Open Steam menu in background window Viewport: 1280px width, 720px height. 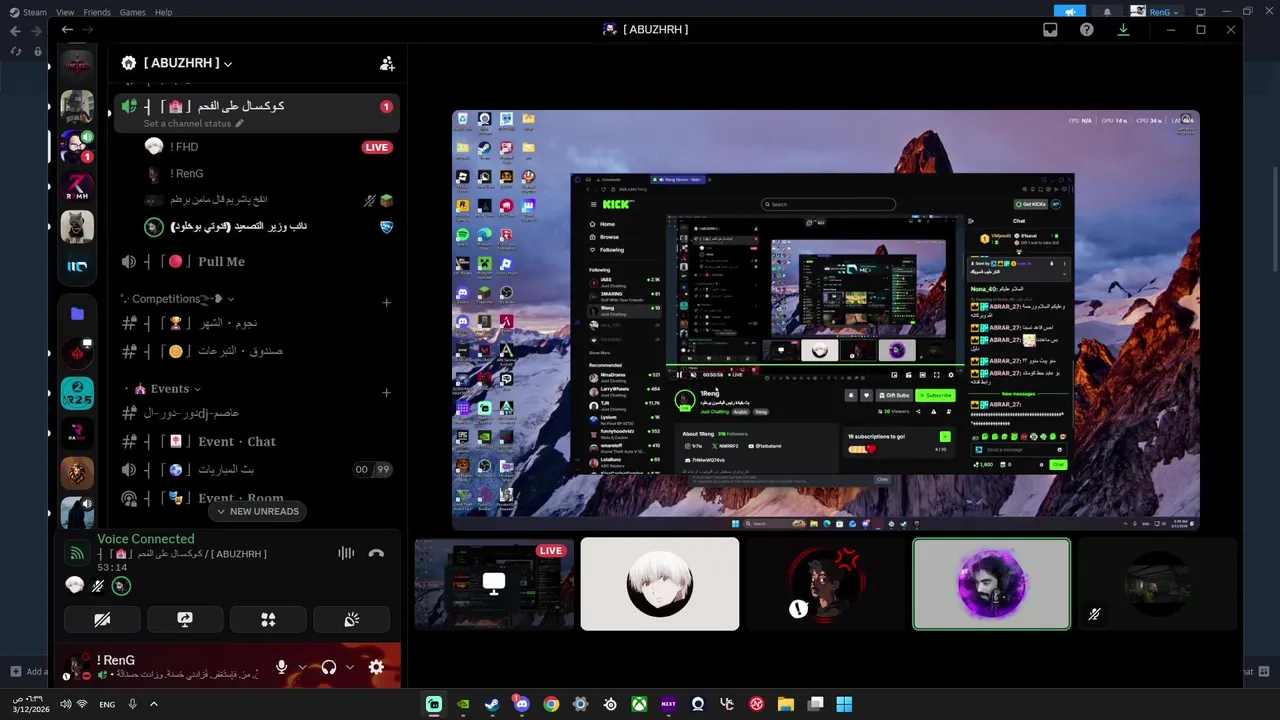tap(28, 12)
